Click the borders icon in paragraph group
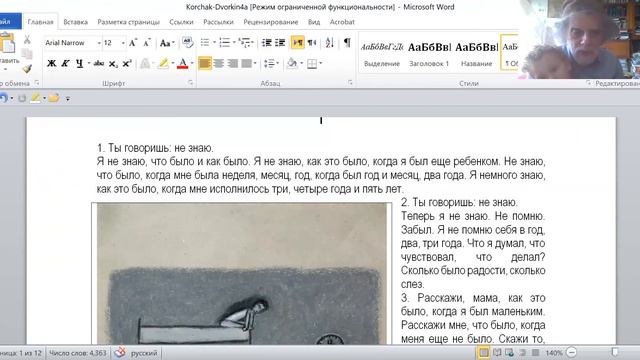Screen dimensions: 640x360 click(312, 64)
